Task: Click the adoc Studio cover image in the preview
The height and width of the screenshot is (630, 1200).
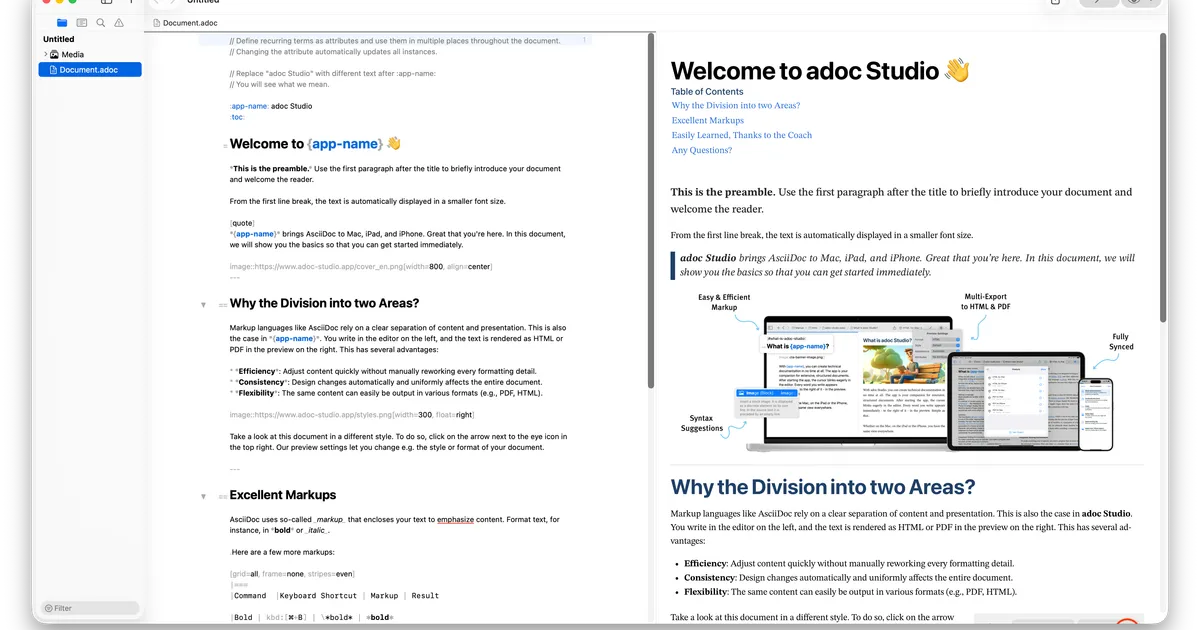Action: coord(906,370)
